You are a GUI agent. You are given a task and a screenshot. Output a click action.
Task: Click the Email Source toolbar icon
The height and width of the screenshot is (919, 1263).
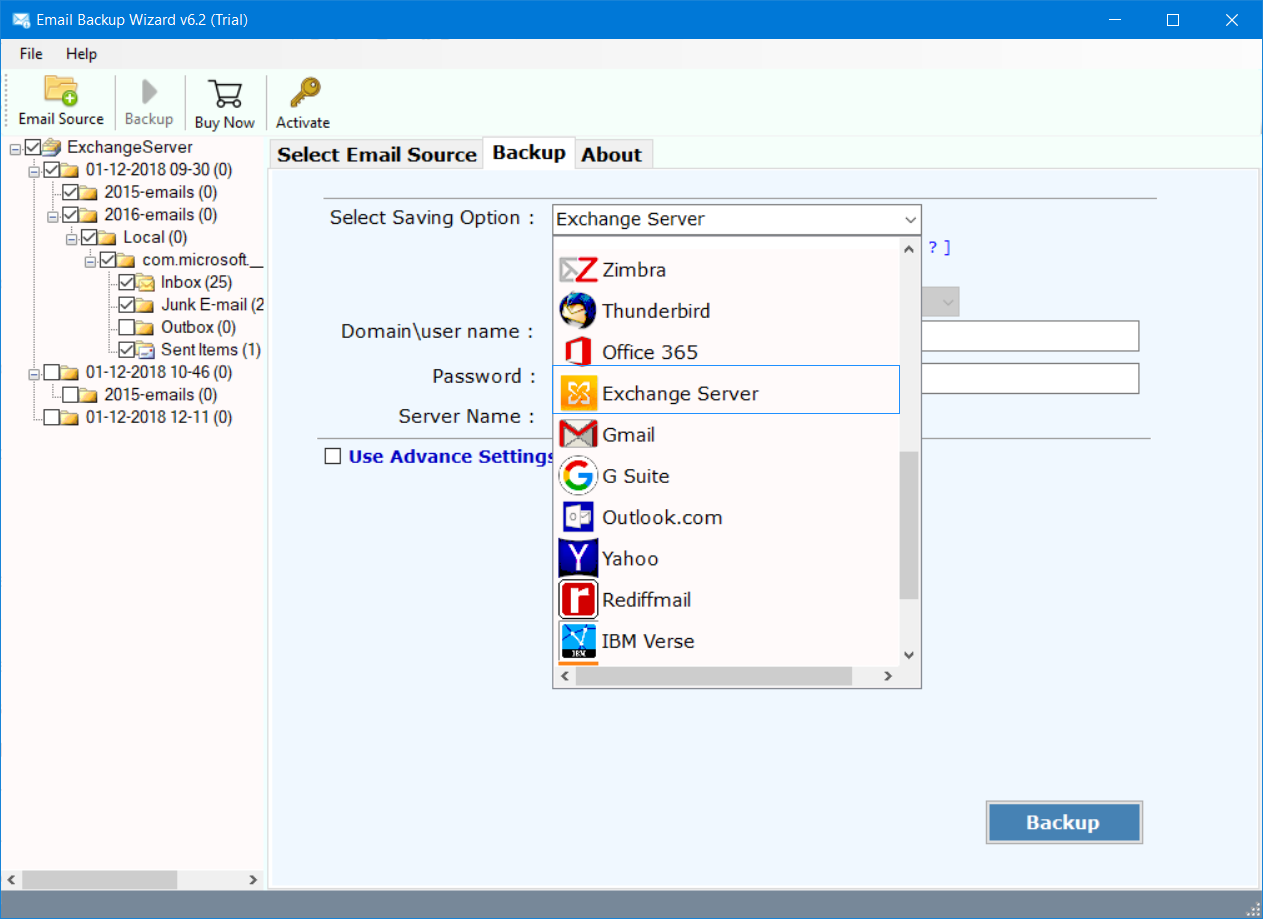click(61, 91)
